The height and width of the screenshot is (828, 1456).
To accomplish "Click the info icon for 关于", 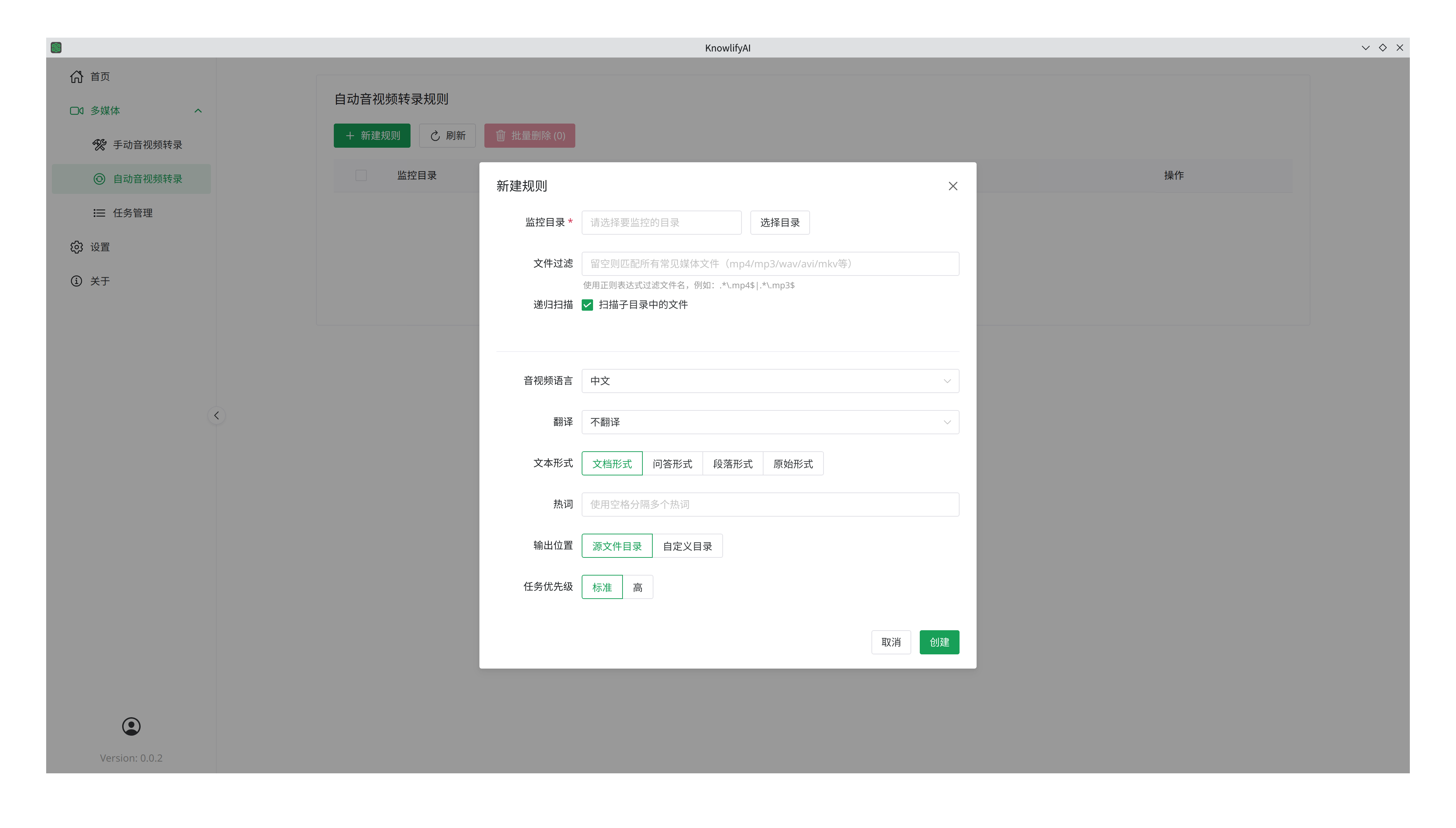I will click(76, 281).
